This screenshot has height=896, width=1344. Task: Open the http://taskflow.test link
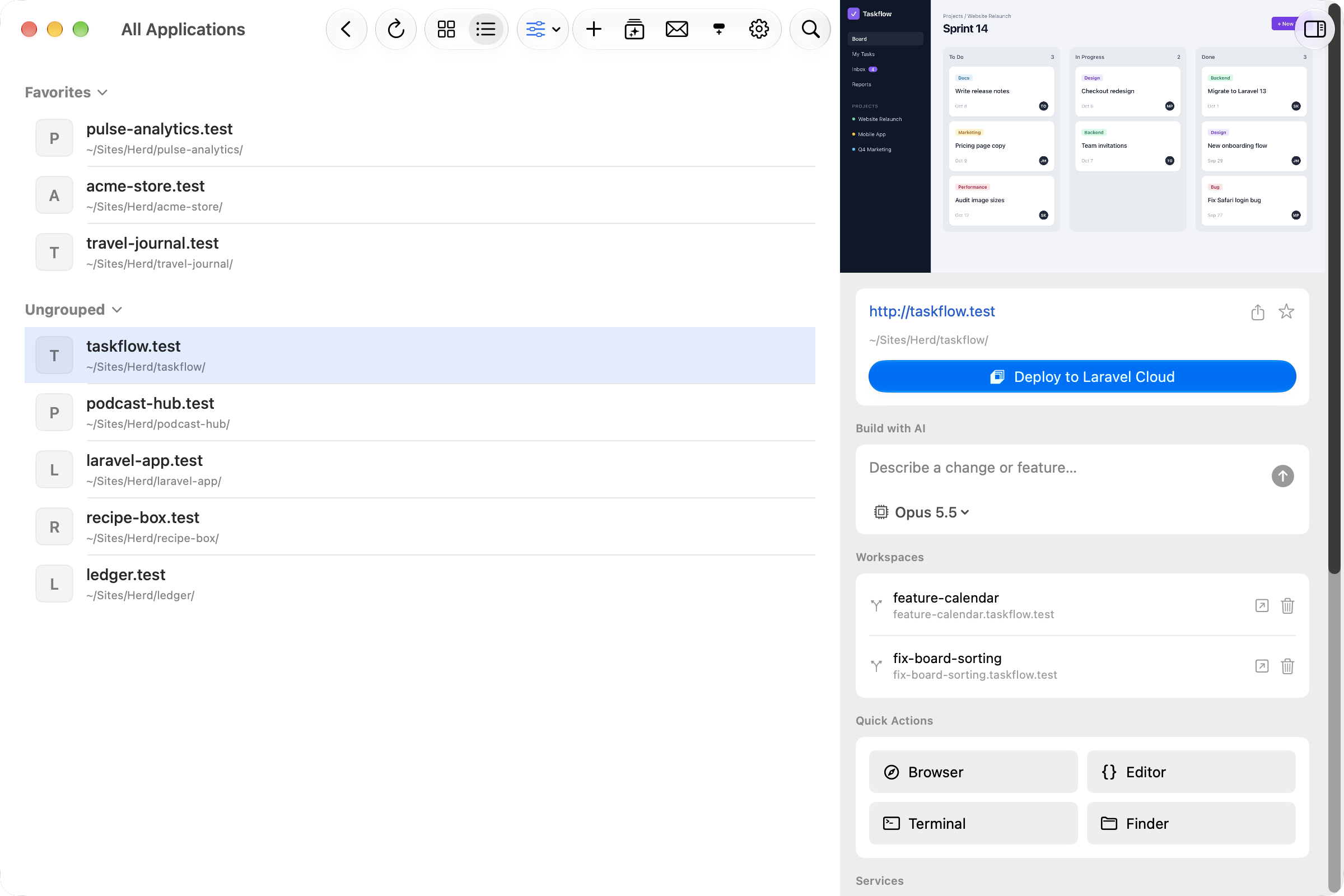coord(932,311)
